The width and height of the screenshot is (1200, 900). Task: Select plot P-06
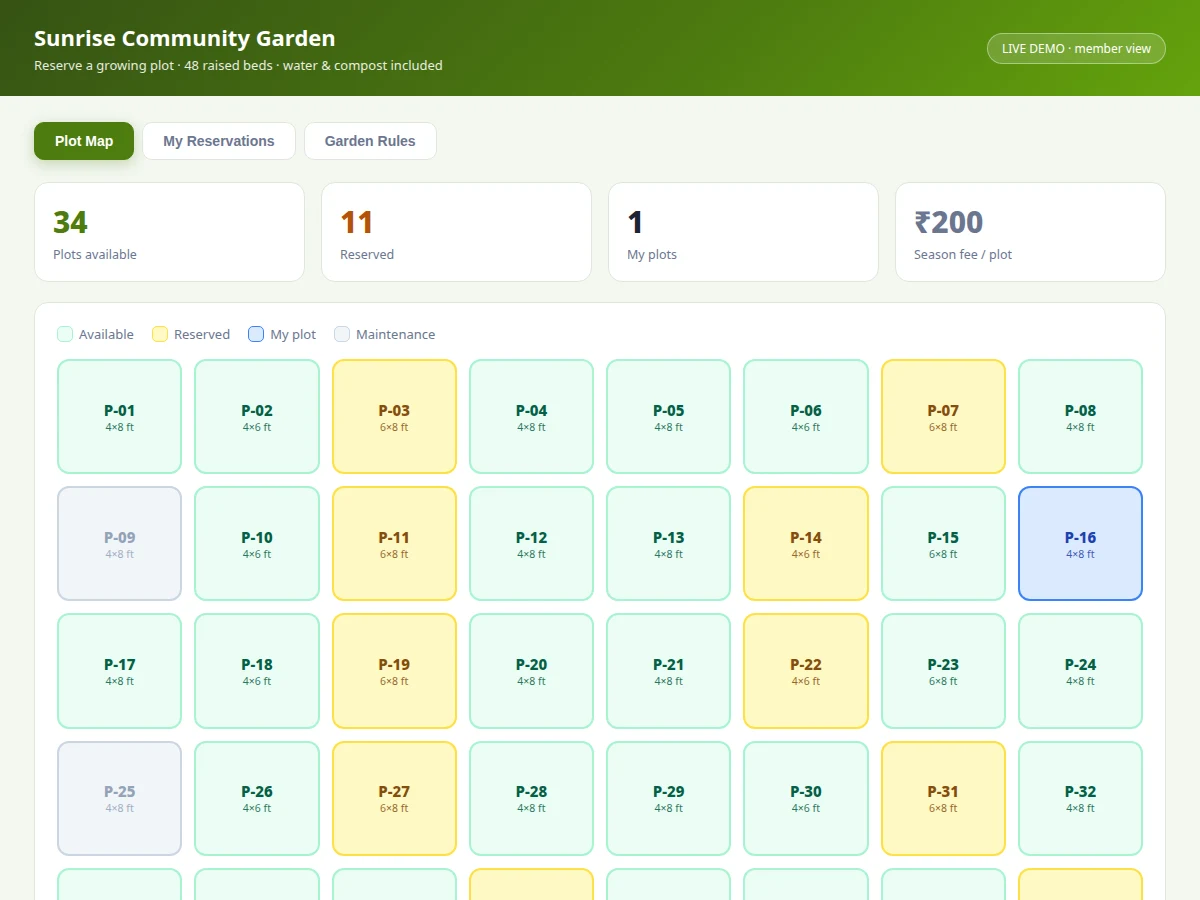click(x=806, y=417)
